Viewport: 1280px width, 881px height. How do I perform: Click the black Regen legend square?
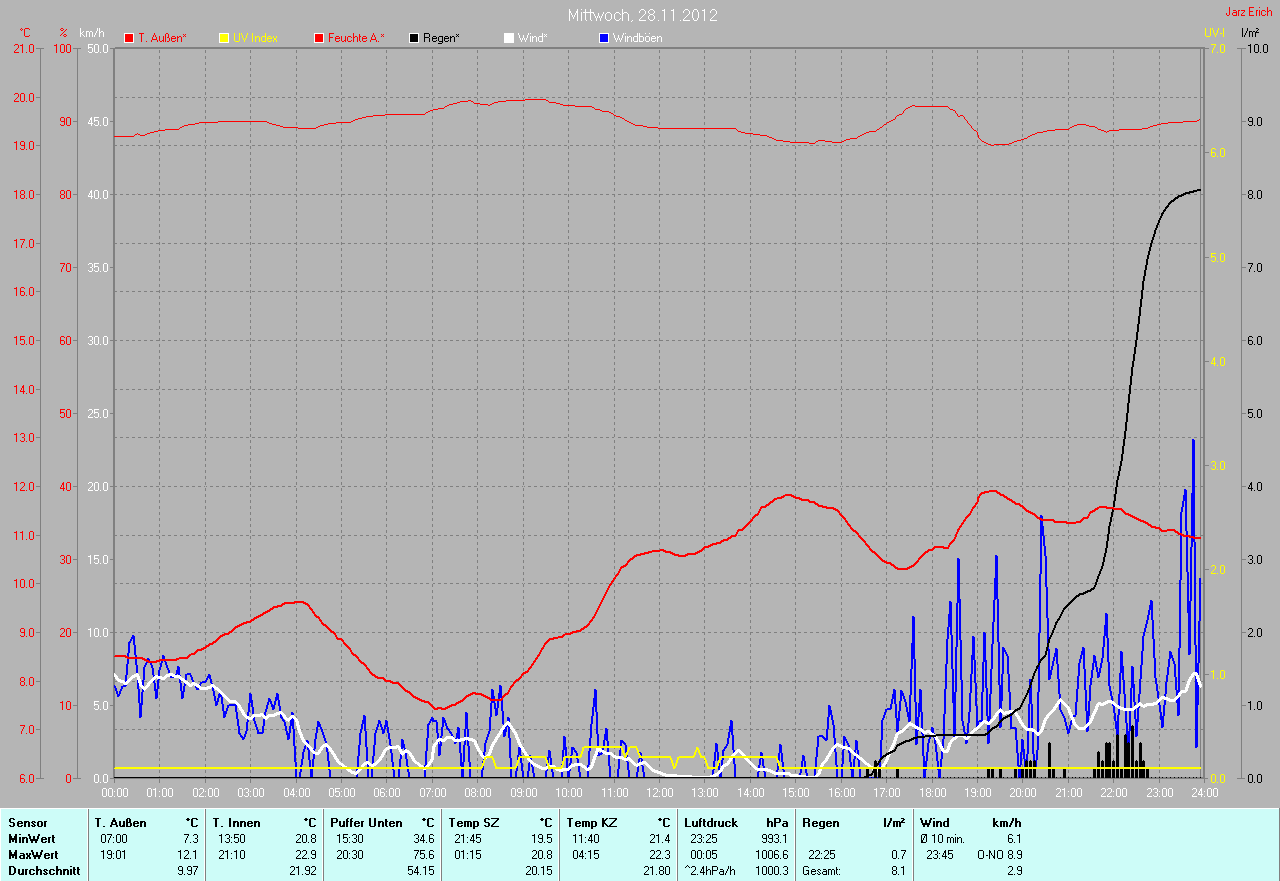pos(415,38)
